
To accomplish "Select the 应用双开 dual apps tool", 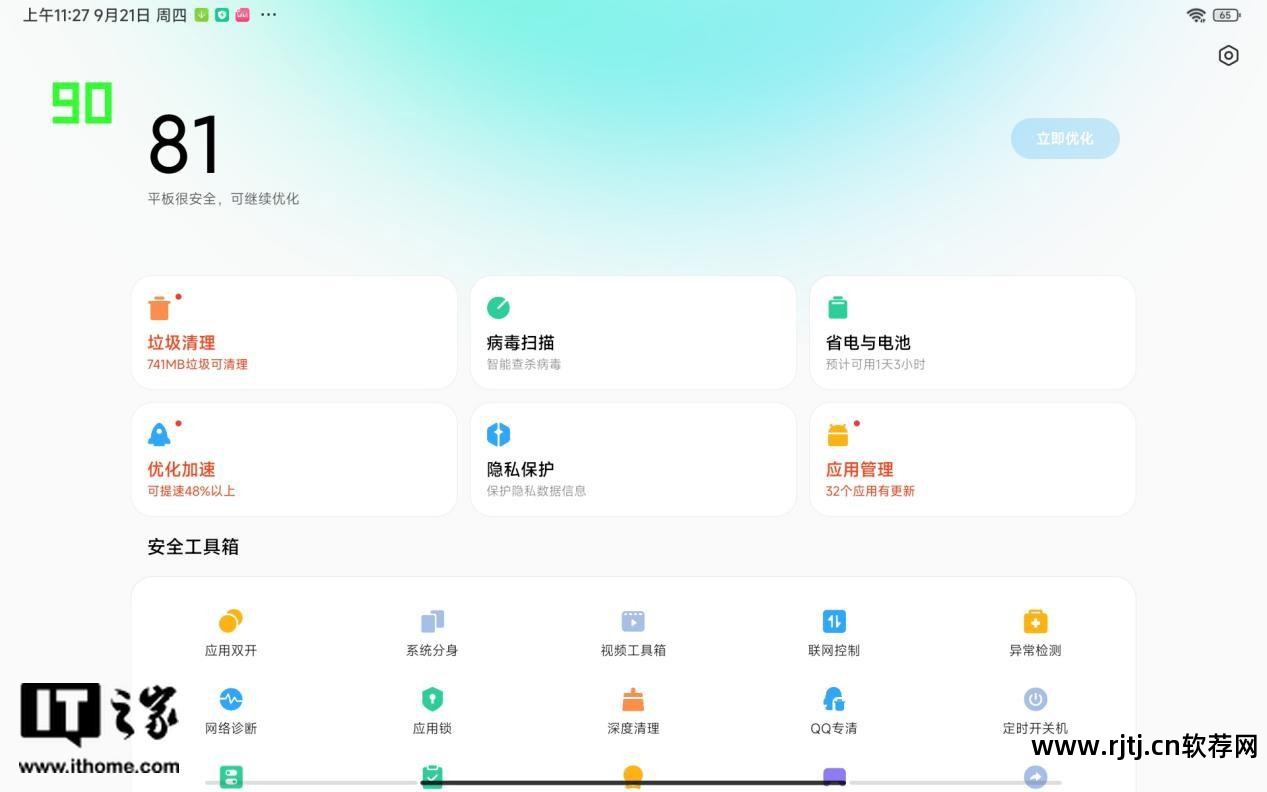I will [x=231, y=631].
